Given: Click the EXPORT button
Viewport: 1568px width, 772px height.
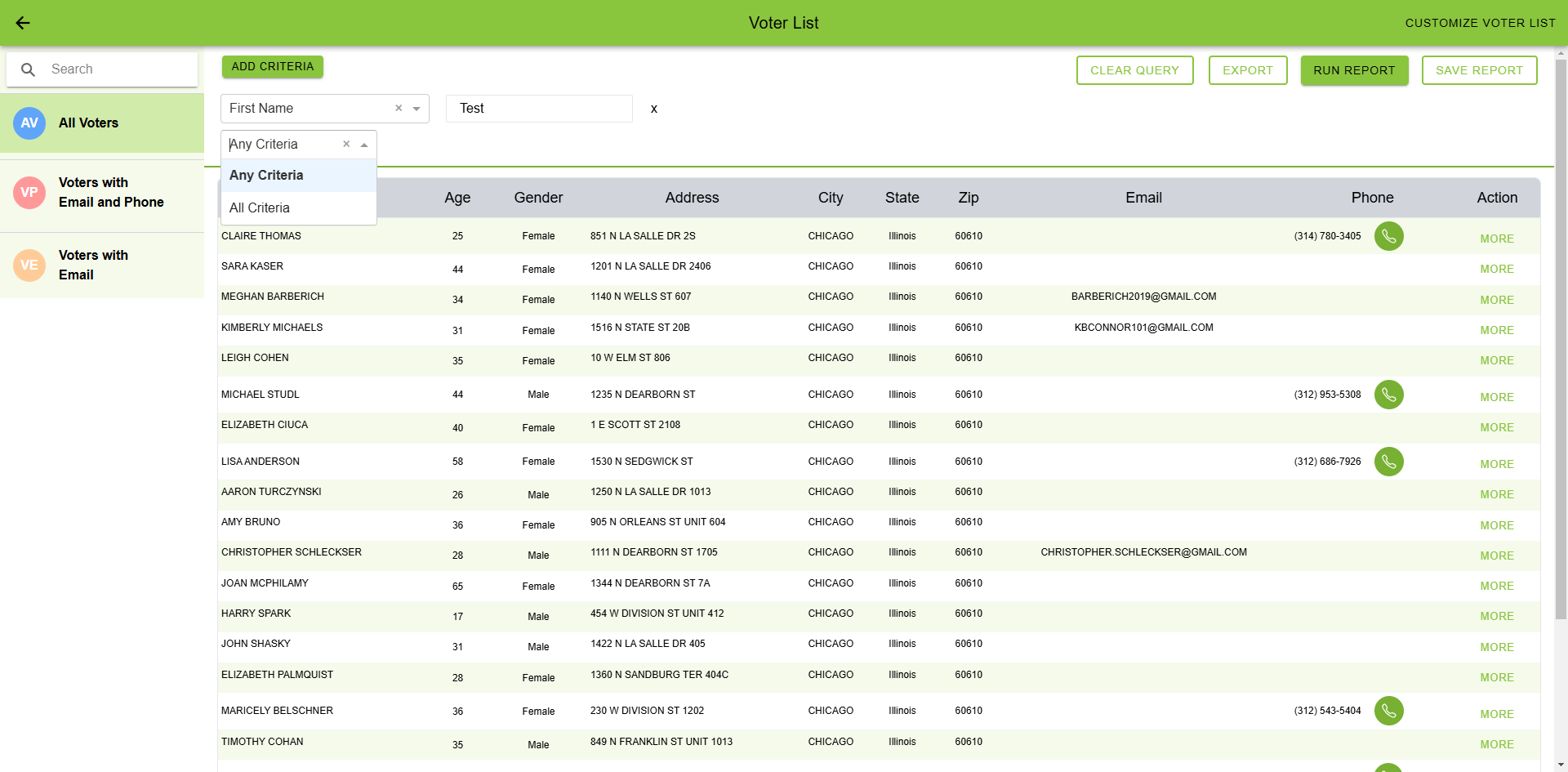Looking at the screenshot, I should [x=1247, y=70].
